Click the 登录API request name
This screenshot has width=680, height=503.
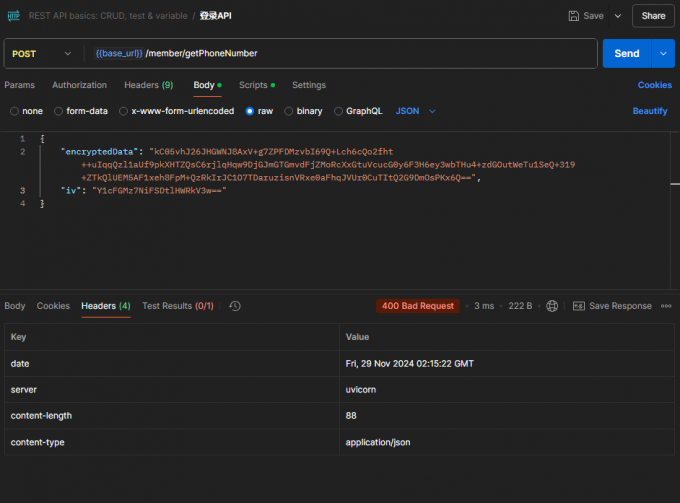coord(216,16)
